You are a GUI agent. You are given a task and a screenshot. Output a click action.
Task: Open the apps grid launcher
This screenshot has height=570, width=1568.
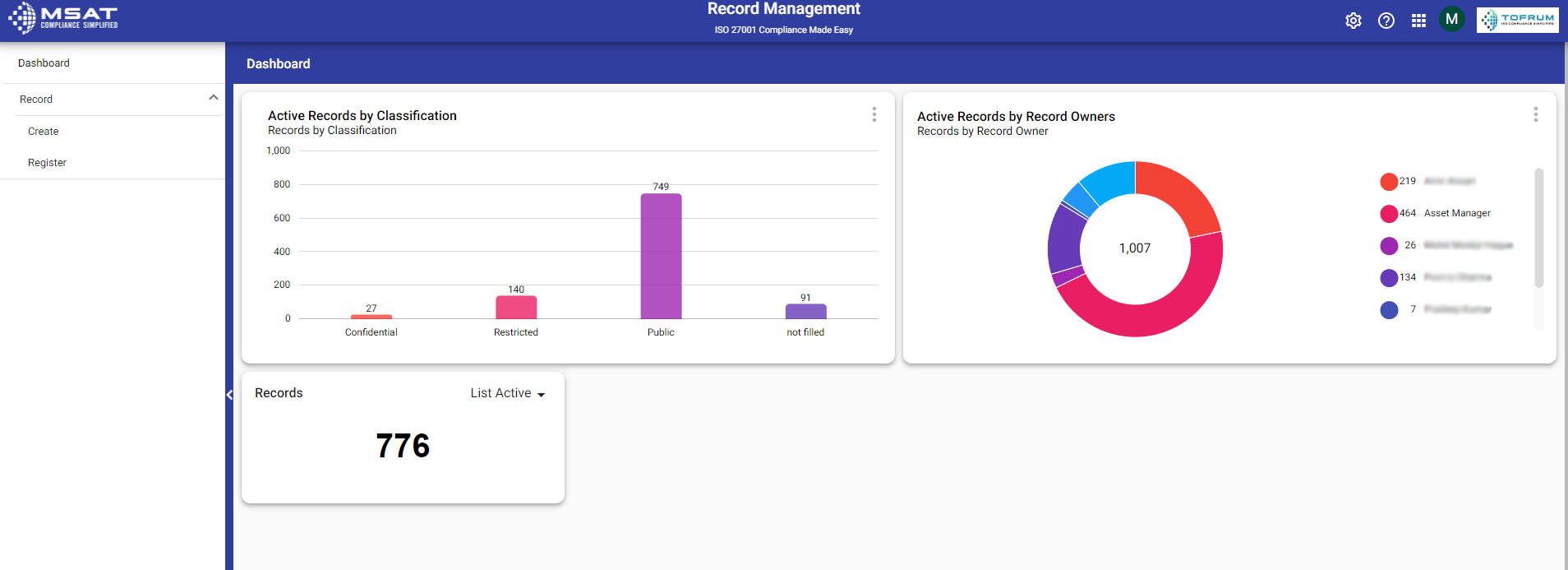[1418, 21]
